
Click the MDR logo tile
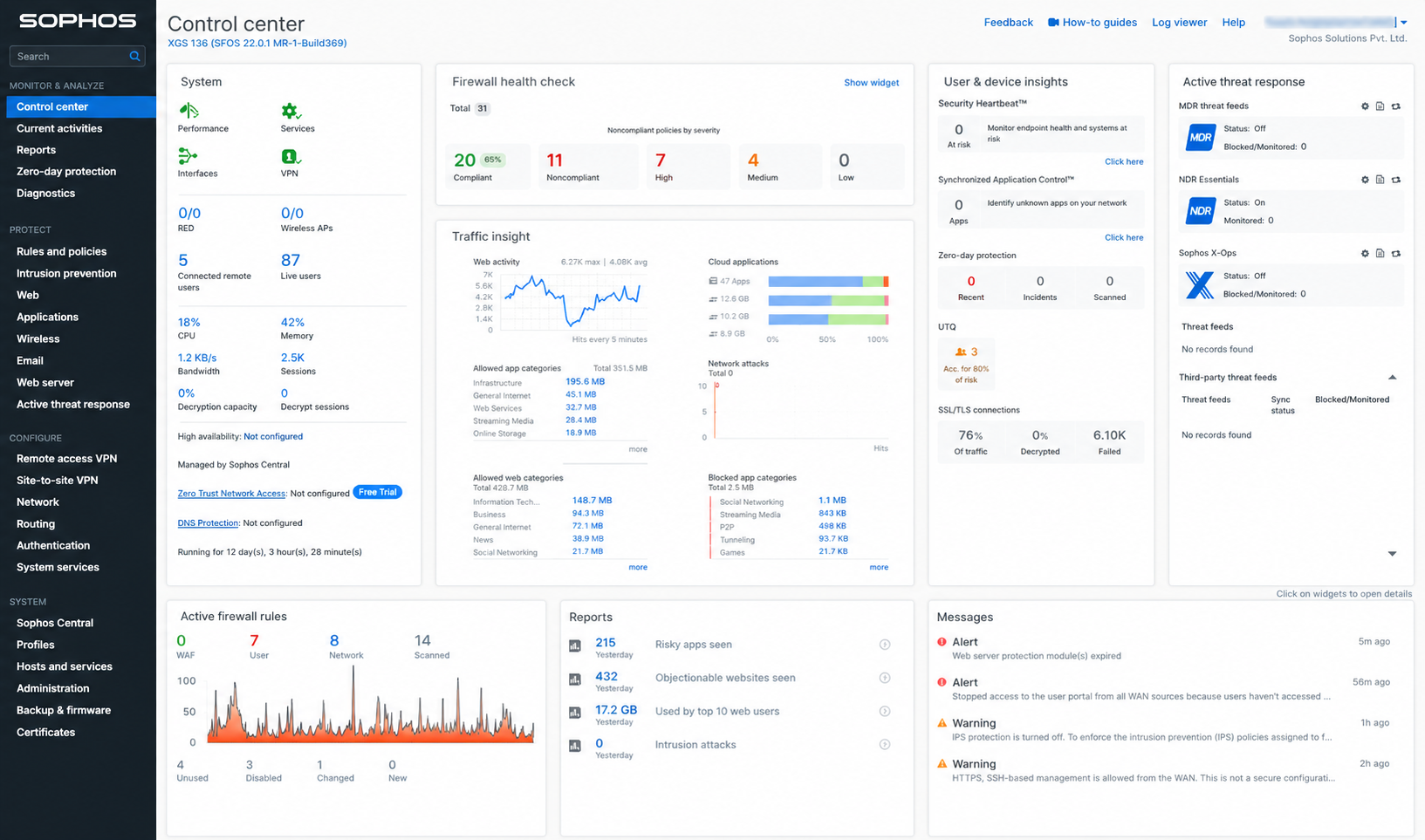tap(1201, 137)
